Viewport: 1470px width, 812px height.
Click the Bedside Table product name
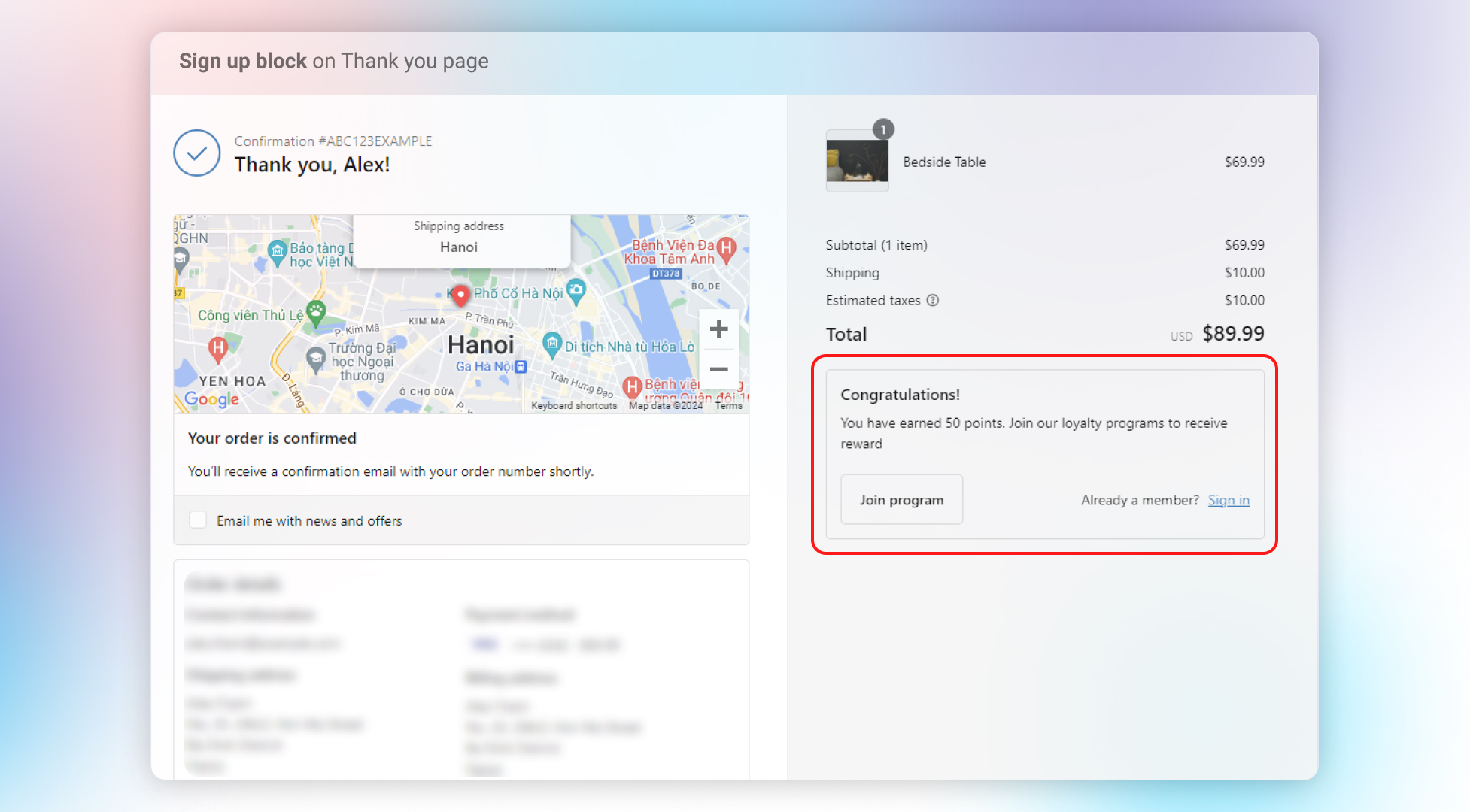point(944,162)
